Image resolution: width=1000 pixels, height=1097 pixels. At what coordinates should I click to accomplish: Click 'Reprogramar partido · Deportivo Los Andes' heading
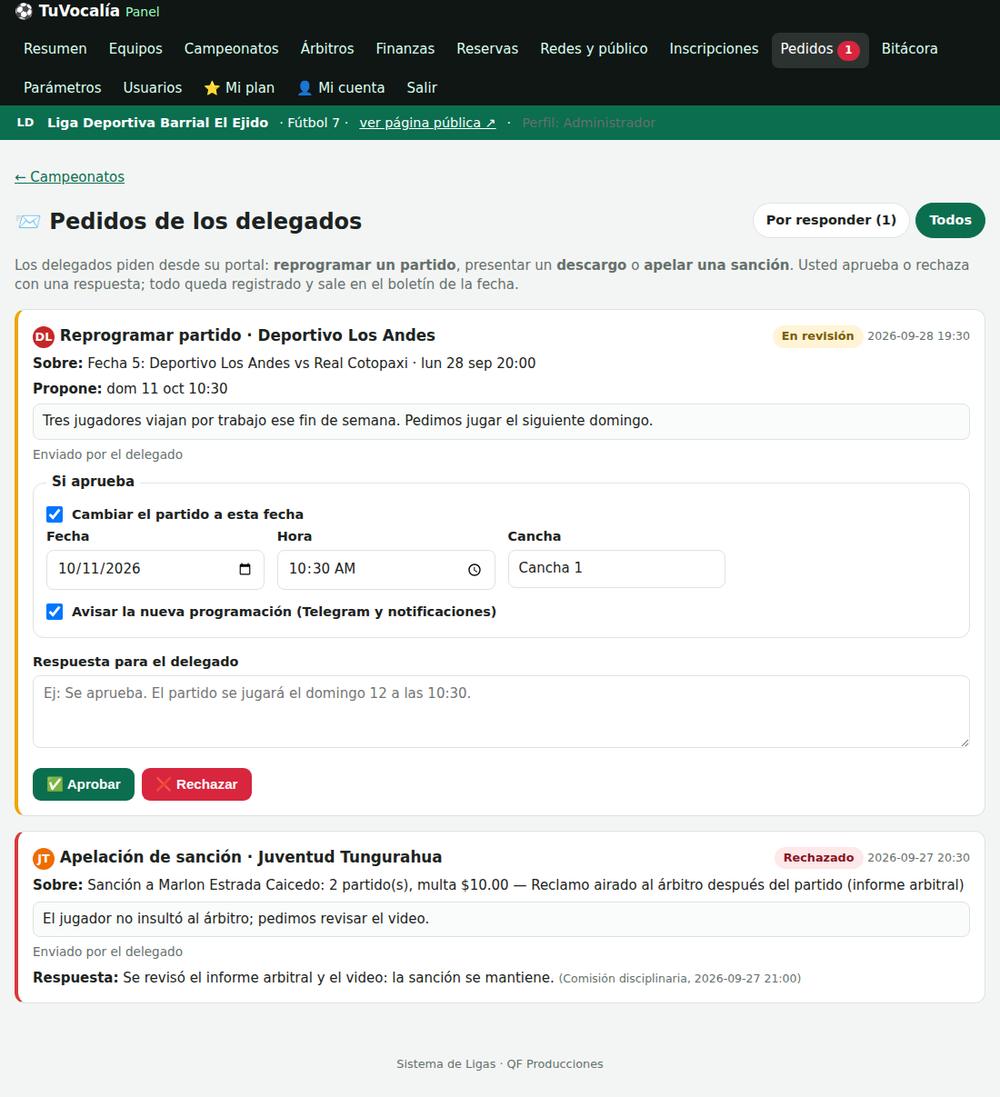point(248,336)
